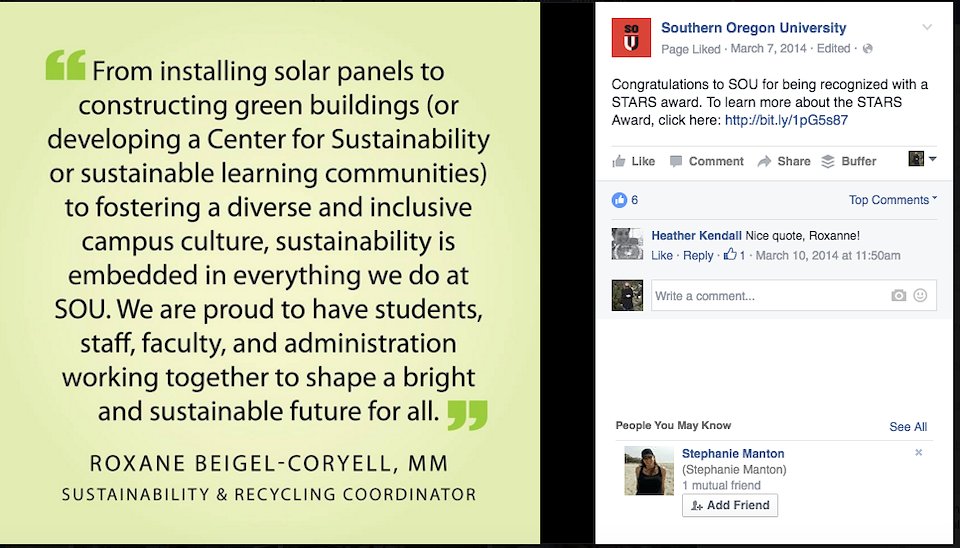The height and width of the screenshot is (548, 960).
Task: Click Add Friend for Stephanie Manton
Action: (730, 505)
